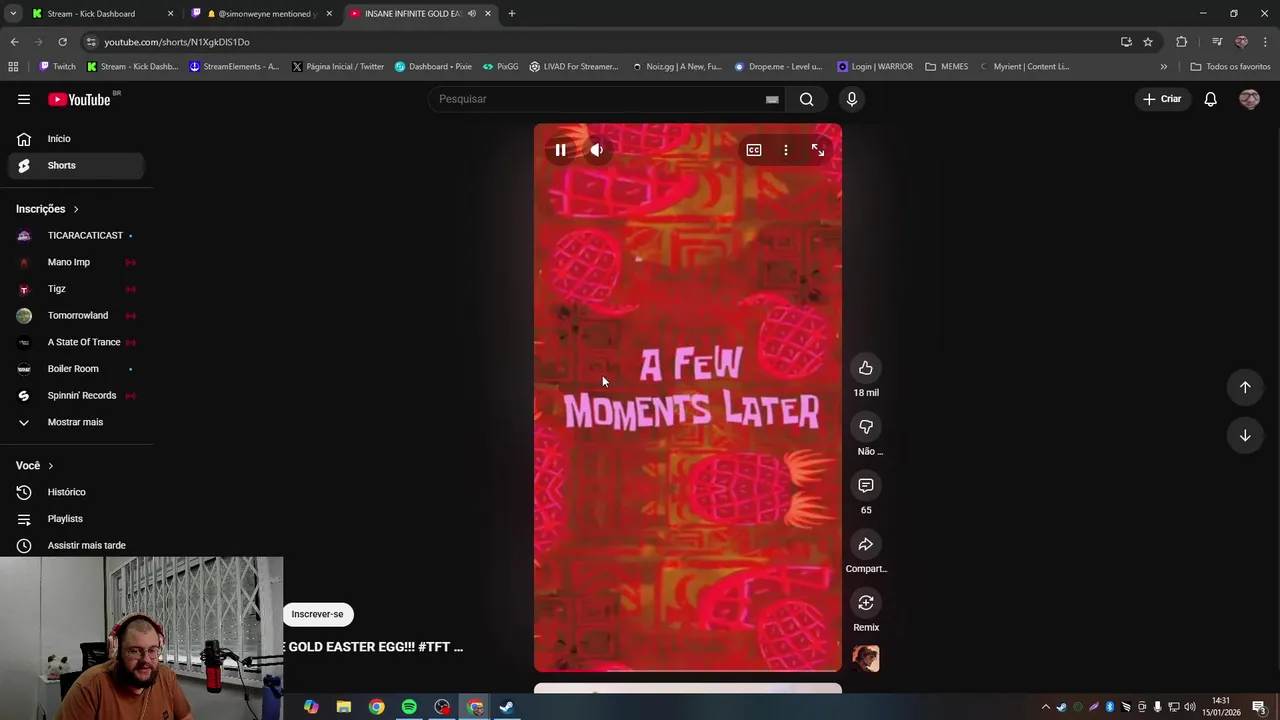Click the magnifying glass search button
The image size is (1280, 720).
click(806, 99)
